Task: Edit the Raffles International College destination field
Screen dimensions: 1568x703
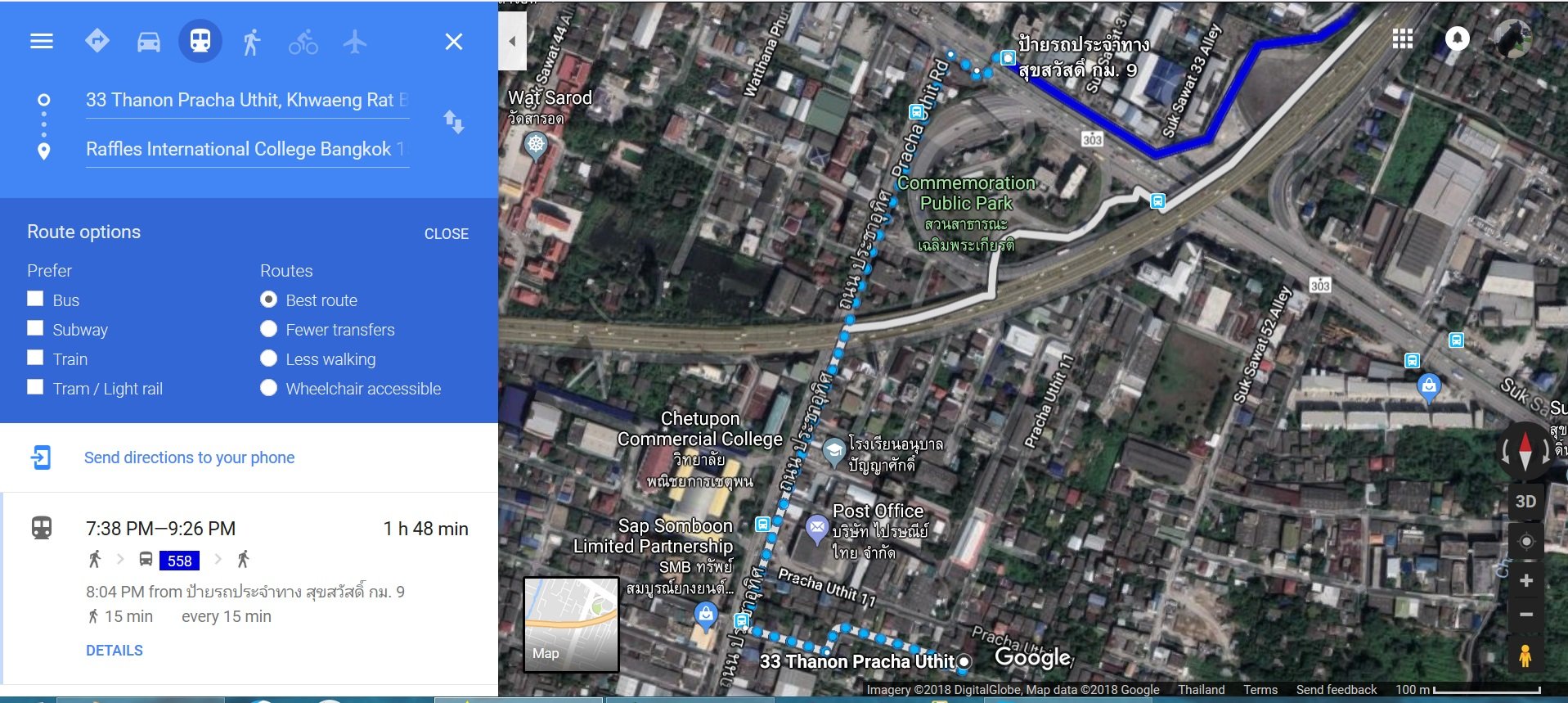Action: coord(248,150)
